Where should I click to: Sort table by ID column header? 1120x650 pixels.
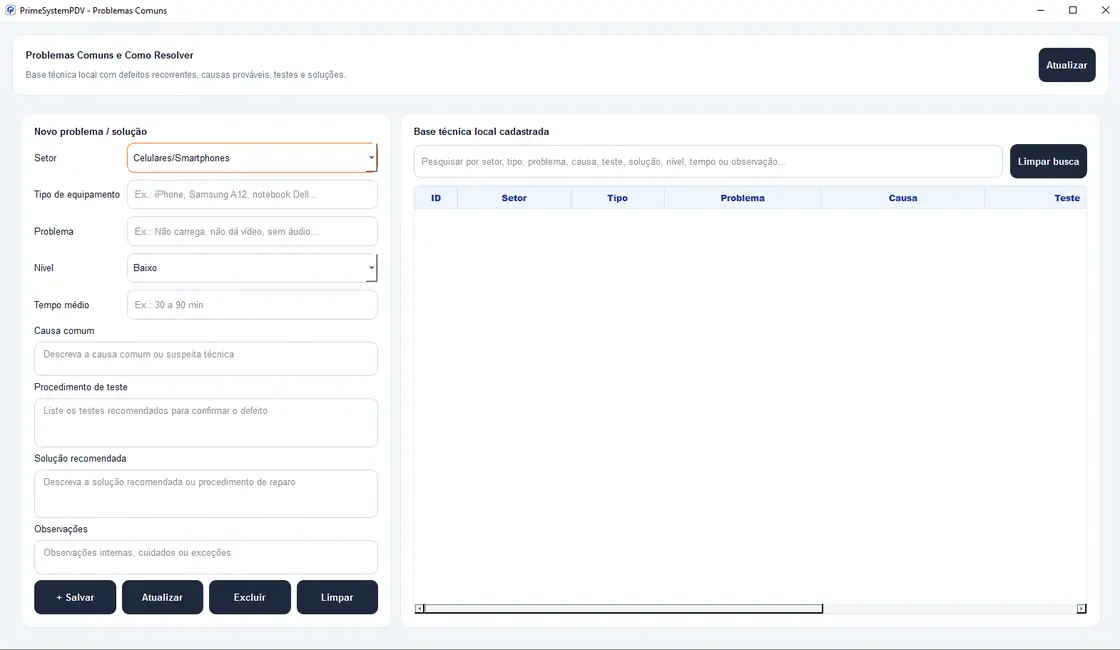coord(436,198)
